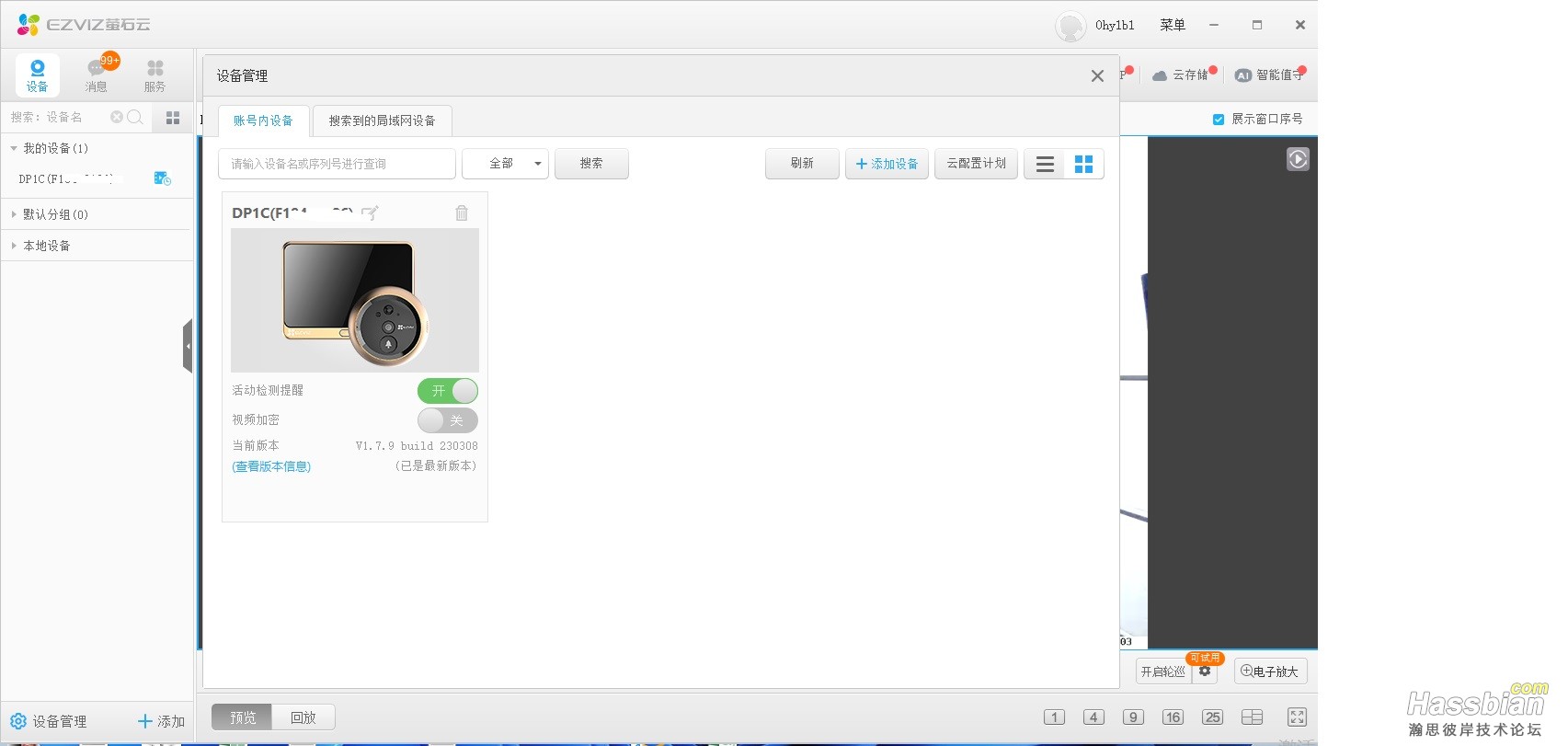Switch to 搜索到的局域网设备 tab
Screen dimensions: 1568x746
pyautogui.click(x=383, y=121)
